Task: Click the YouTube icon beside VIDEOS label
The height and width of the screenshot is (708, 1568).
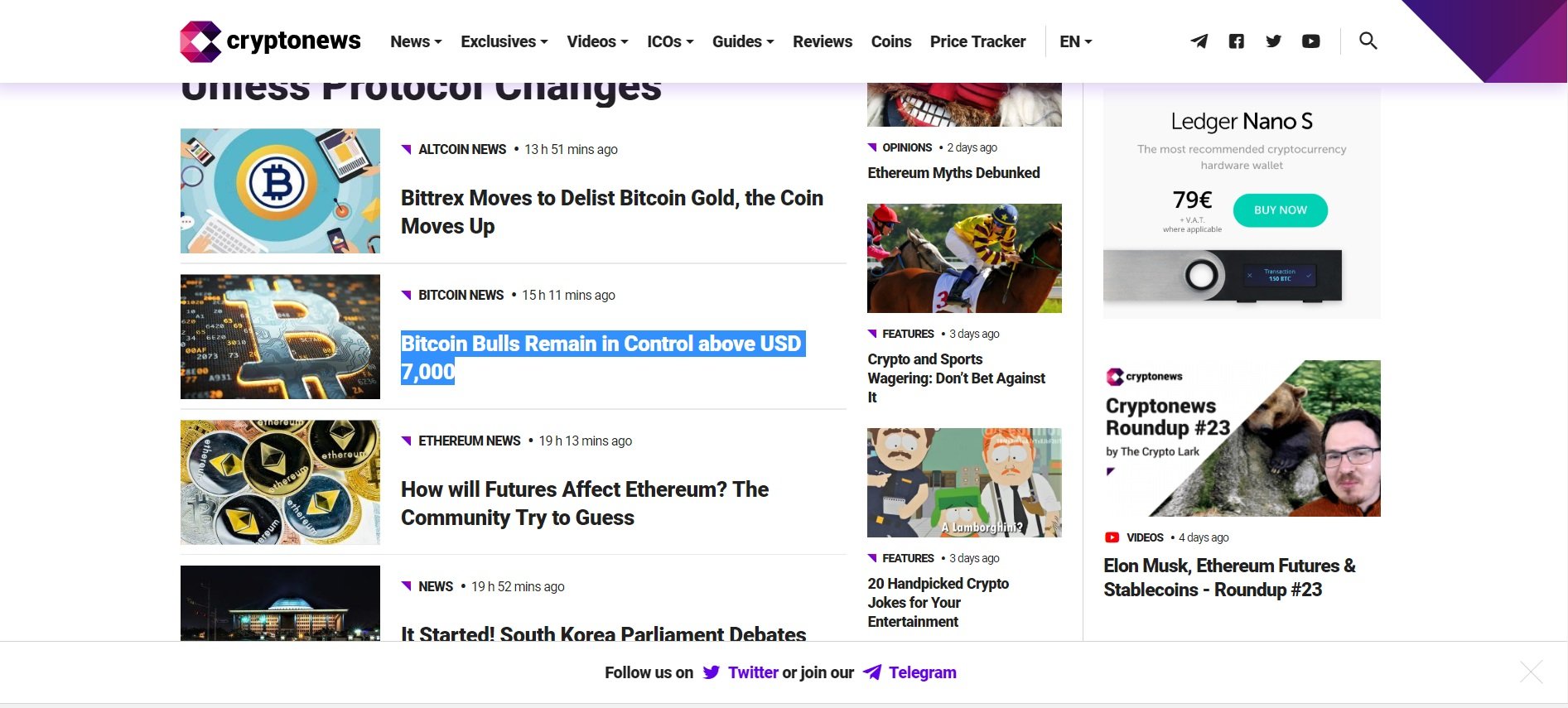Action: click(1112, 537)
